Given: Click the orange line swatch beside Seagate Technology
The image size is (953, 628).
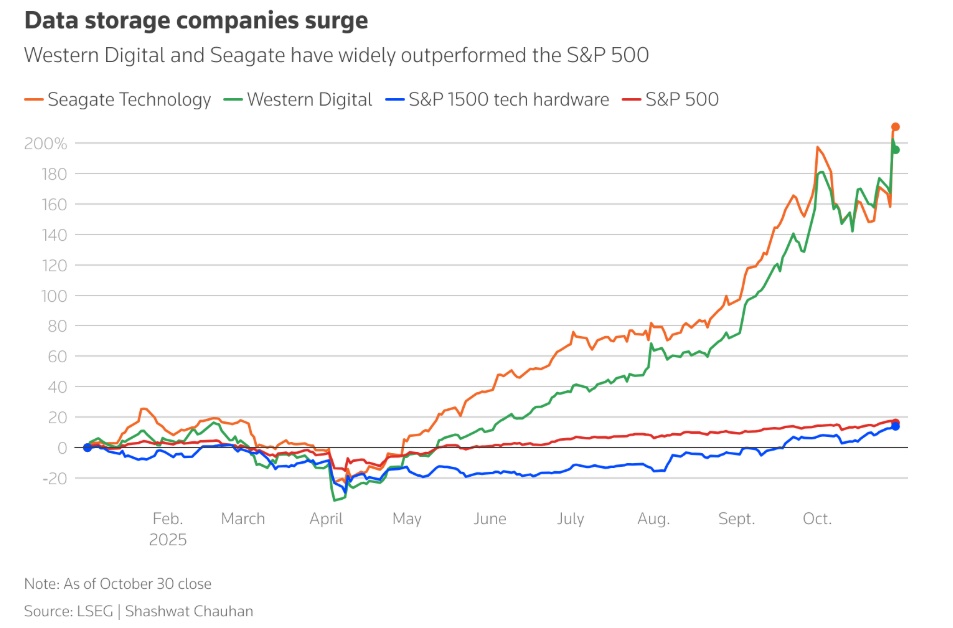Looking at the screenshot, I should click(x=32, y=99).
